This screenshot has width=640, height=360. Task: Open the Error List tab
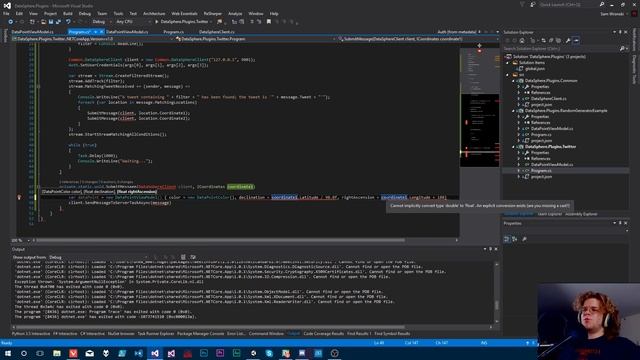point(236,333)
